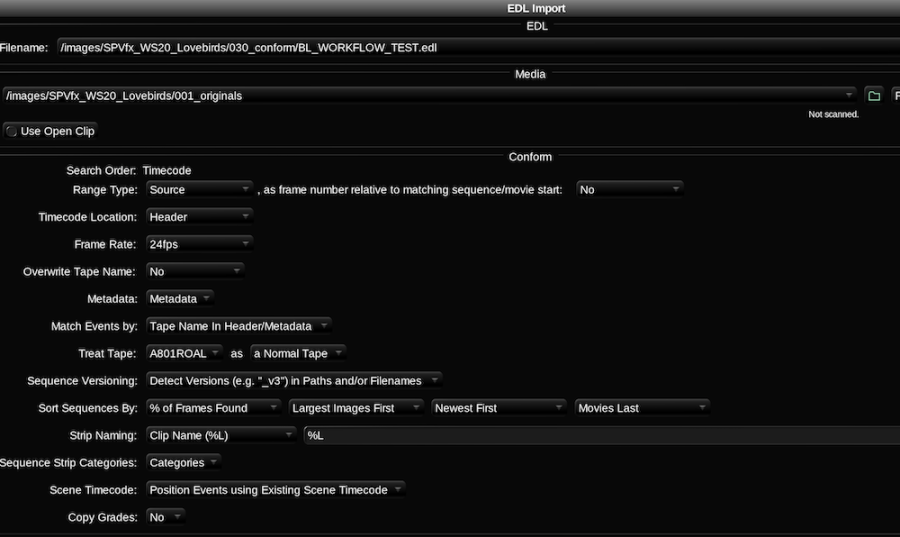Click the folder browse icon beside the media path
Screen dimensions: 900x537
tap(874, 96)
